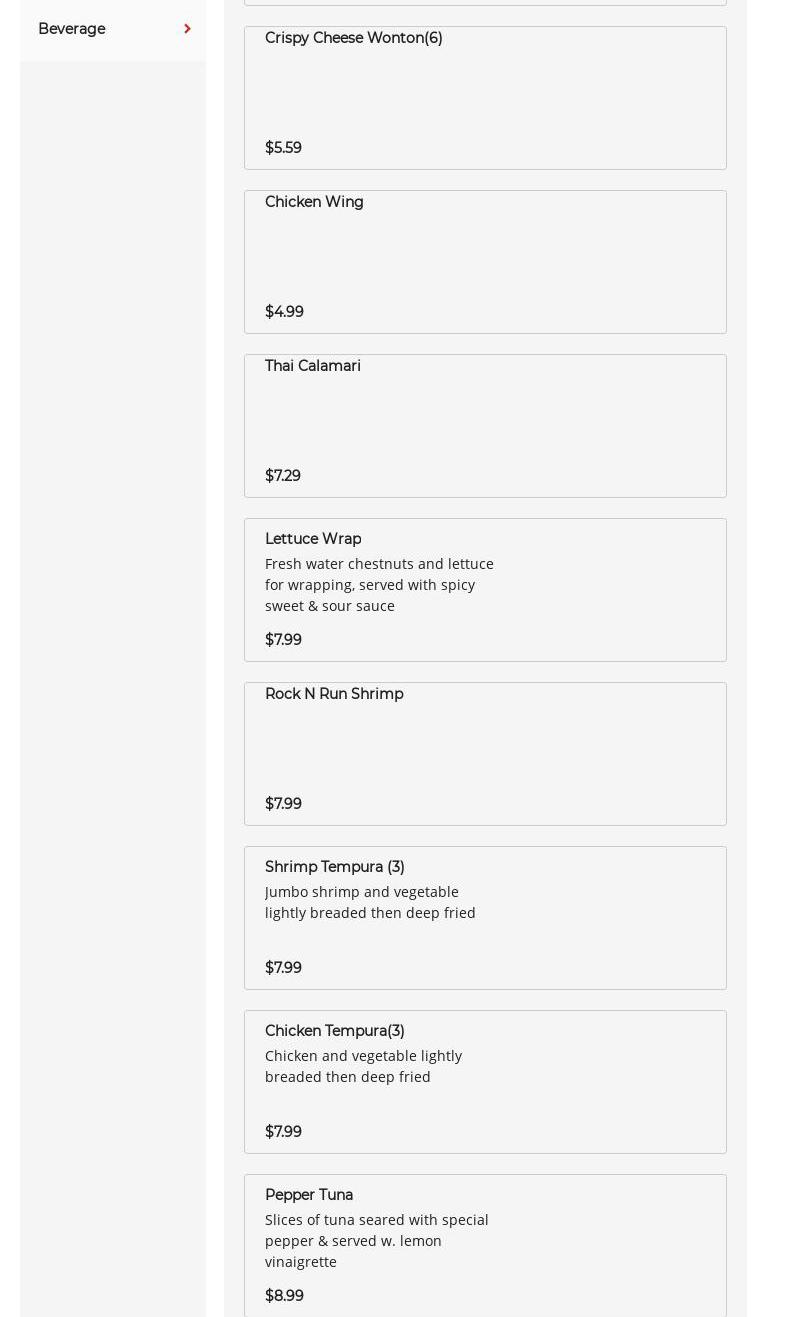The width and height of the screenshot is (785, 1317).
Task: Choose the Thai Calamari item title
Action: 313,366
